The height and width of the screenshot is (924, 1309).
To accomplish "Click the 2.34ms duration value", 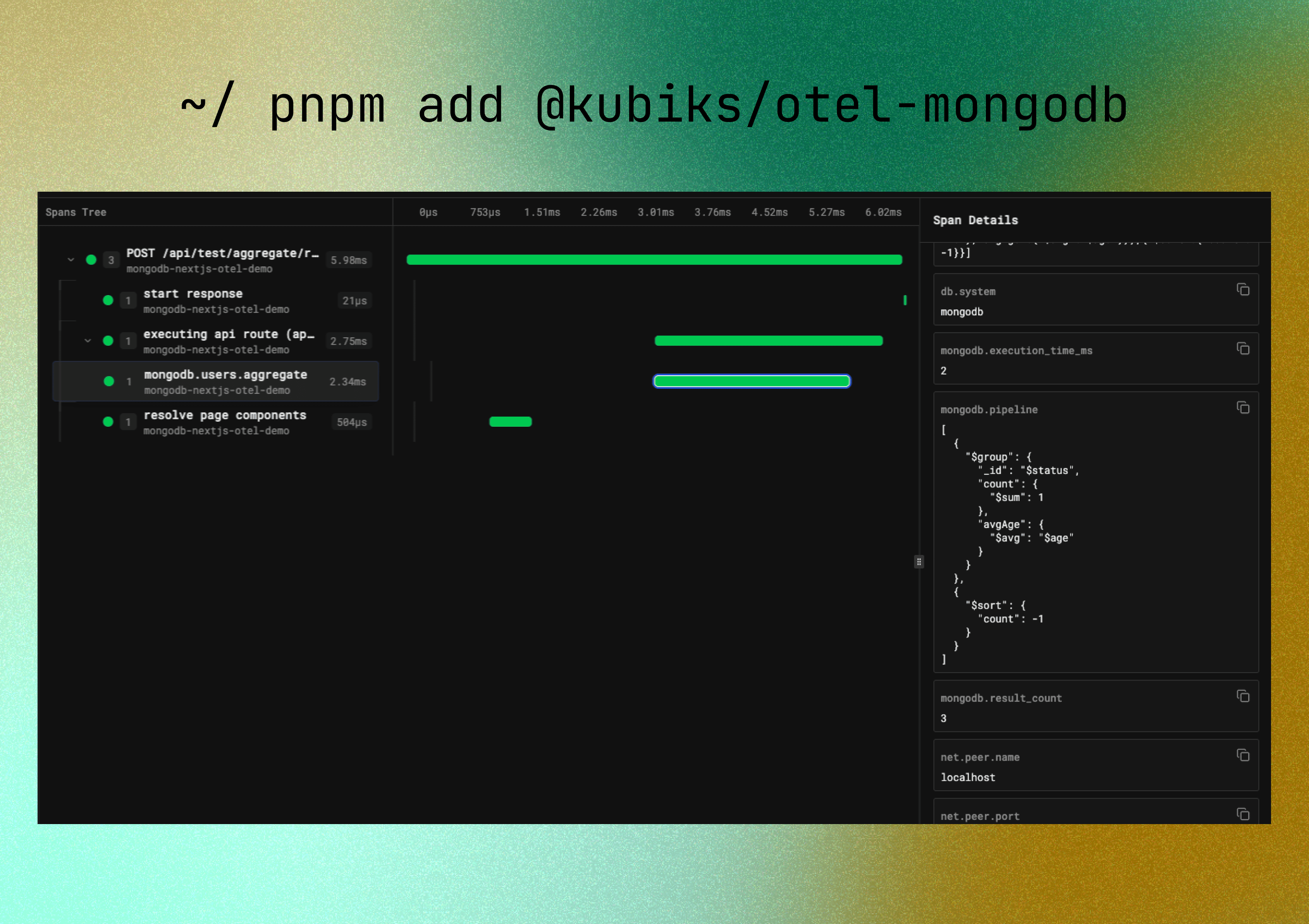I will tap(348, 381).
